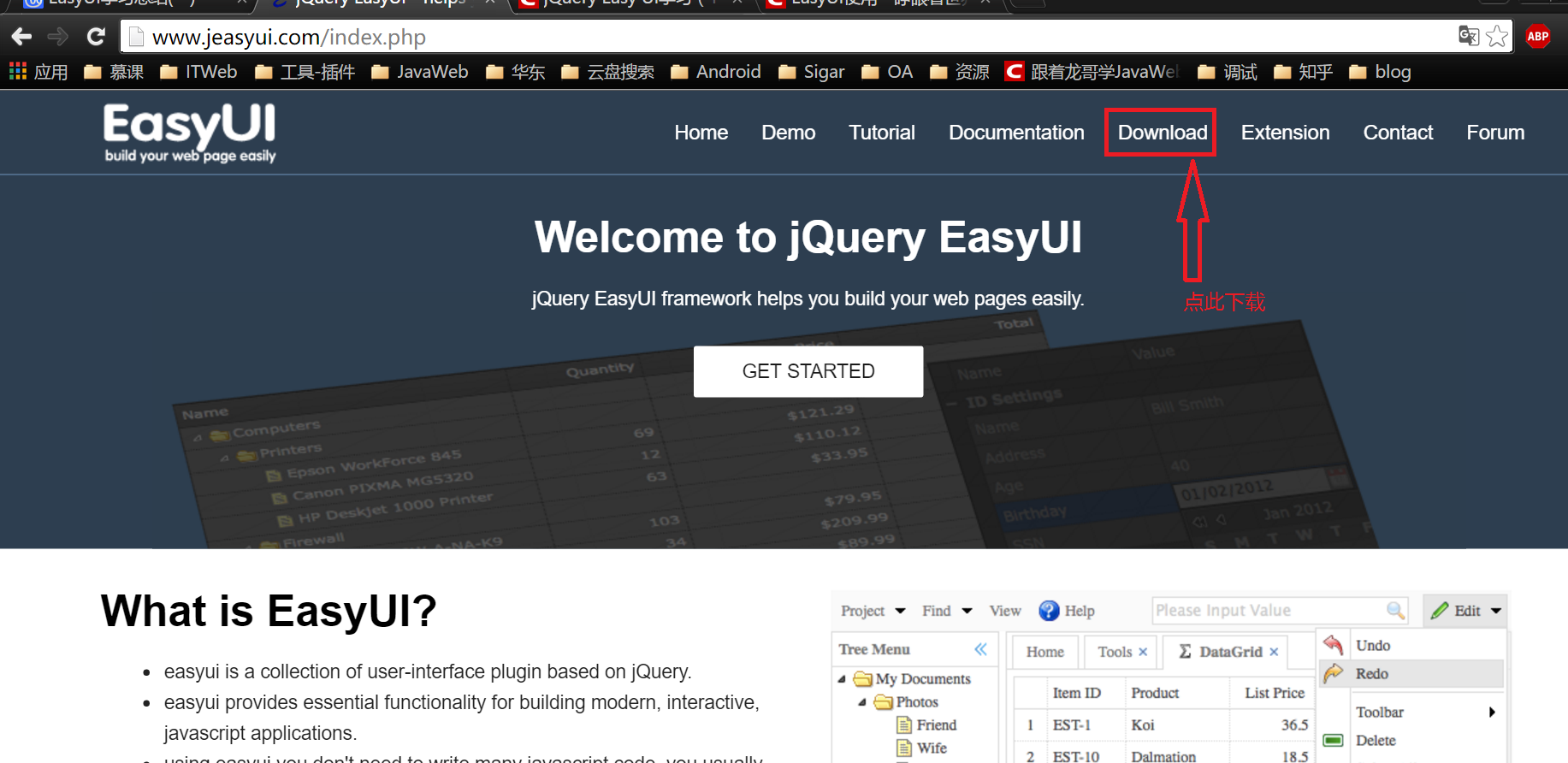The height and width of the screenshot is (763, 1568).
Task: Open the blog bookmark folder
Action: click(1380, 72)
